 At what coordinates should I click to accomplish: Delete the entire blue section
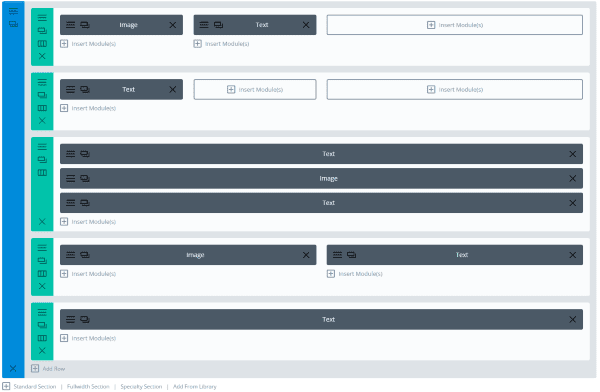(13, 369)
